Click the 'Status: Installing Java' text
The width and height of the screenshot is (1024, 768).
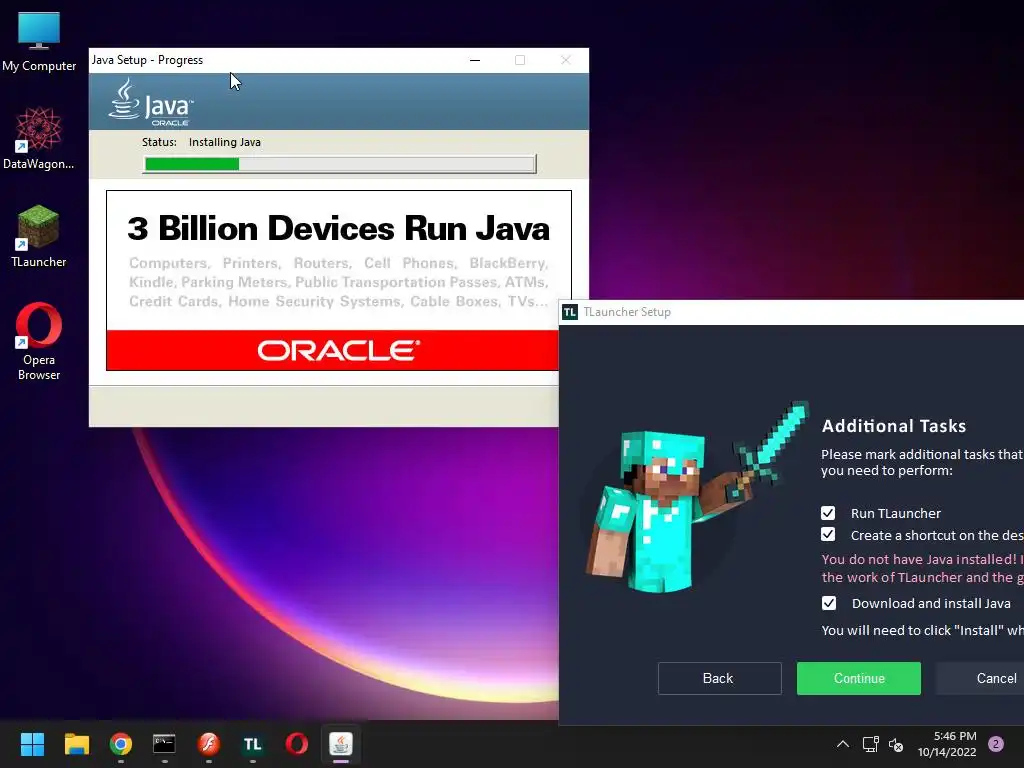(x=201, y=142)
